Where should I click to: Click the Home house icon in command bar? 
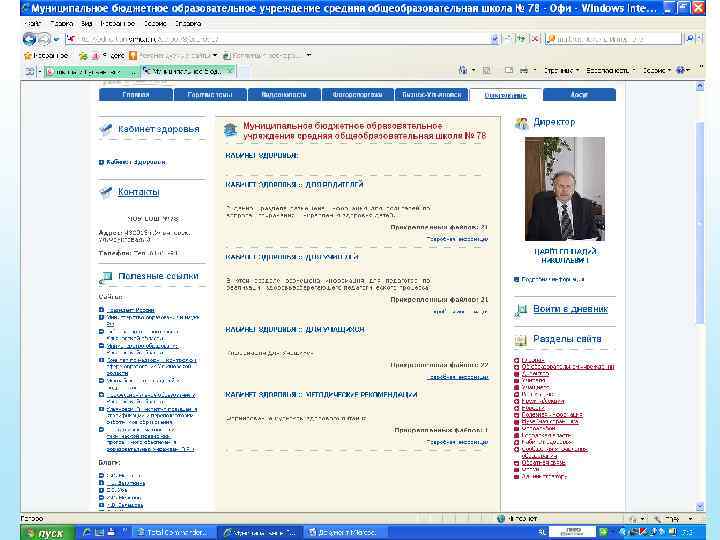click(x=463, y=70)
